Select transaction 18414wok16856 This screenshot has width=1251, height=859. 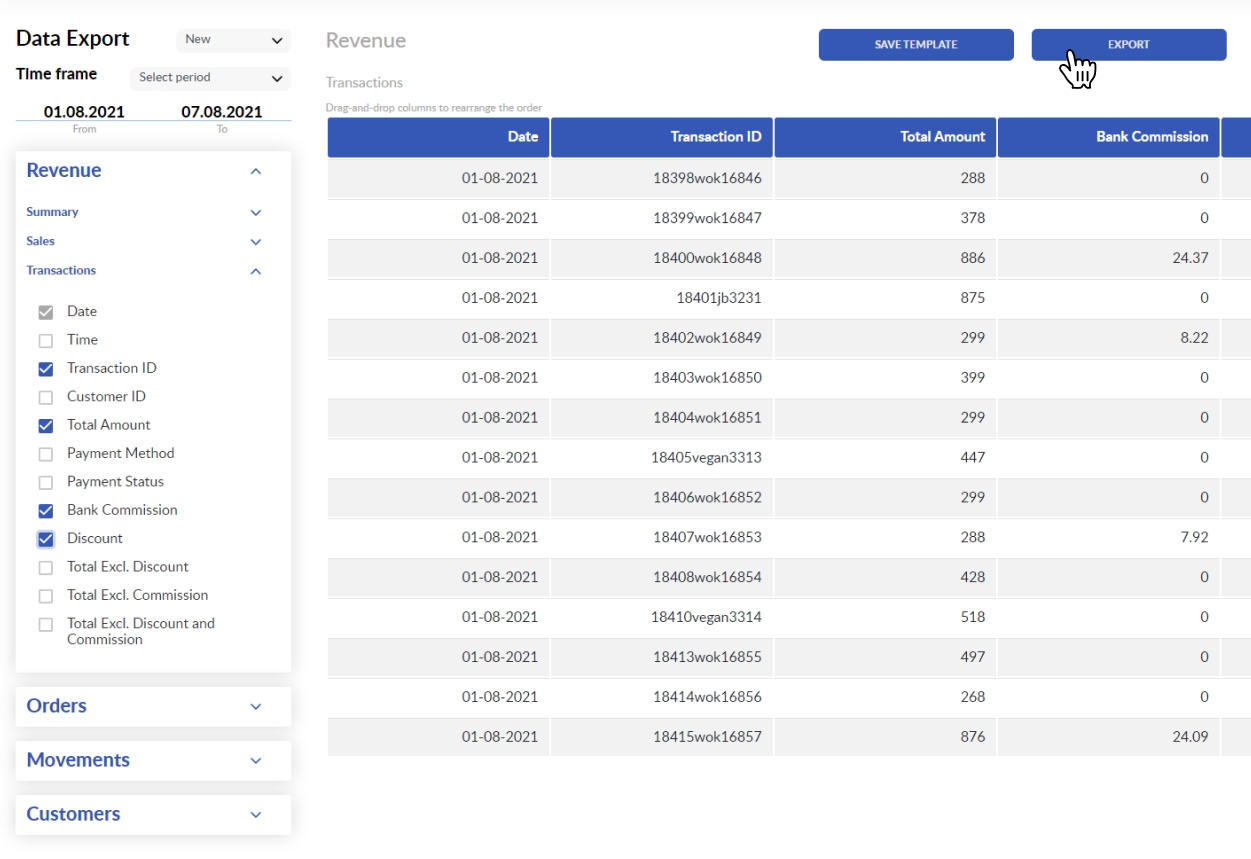[707, 697]
